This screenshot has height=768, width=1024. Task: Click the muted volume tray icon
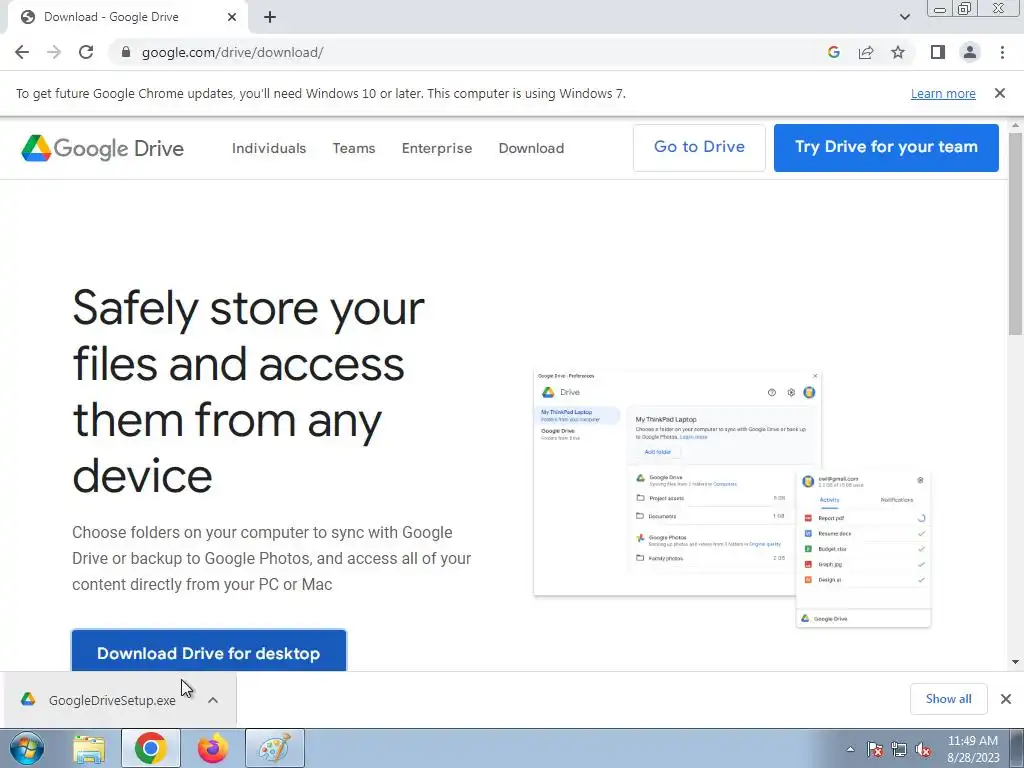click(923, 750)
